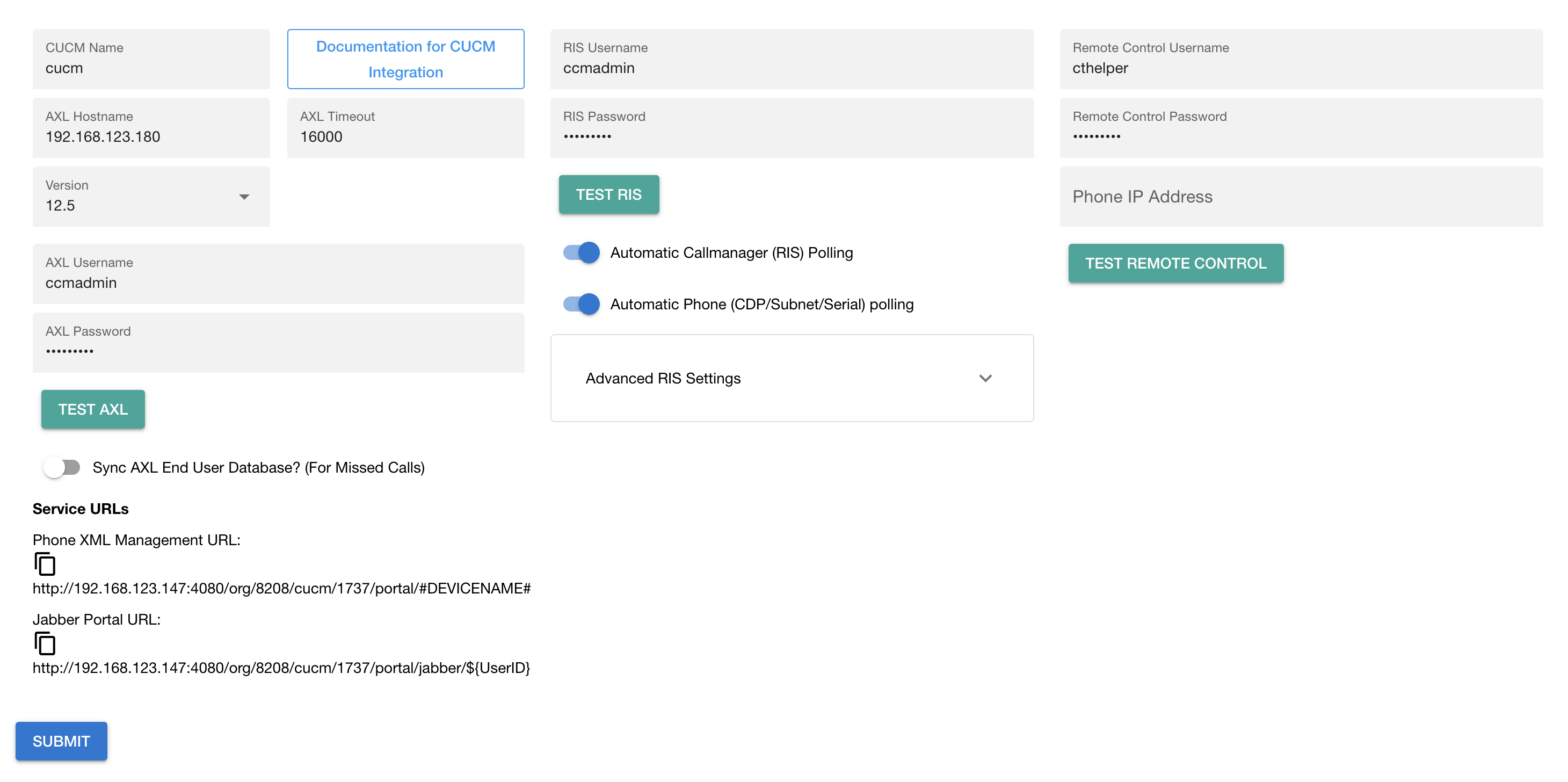Viewport: 1568px width, 782px height.
Task: Click the copy icon for Phone XML Management URL
Action: (46, 564)
